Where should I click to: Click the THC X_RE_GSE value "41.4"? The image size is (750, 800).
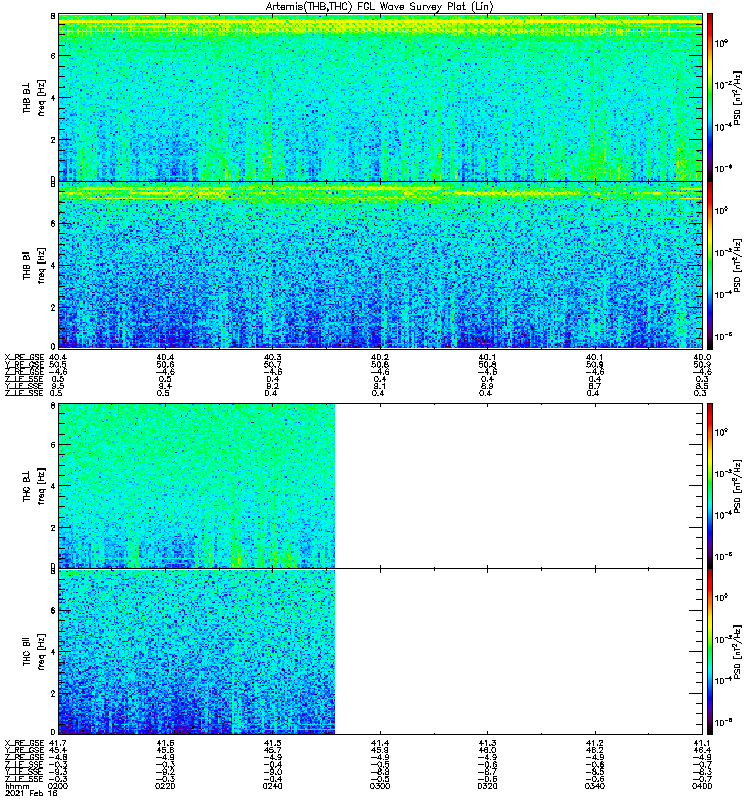[x=380, y=743]
